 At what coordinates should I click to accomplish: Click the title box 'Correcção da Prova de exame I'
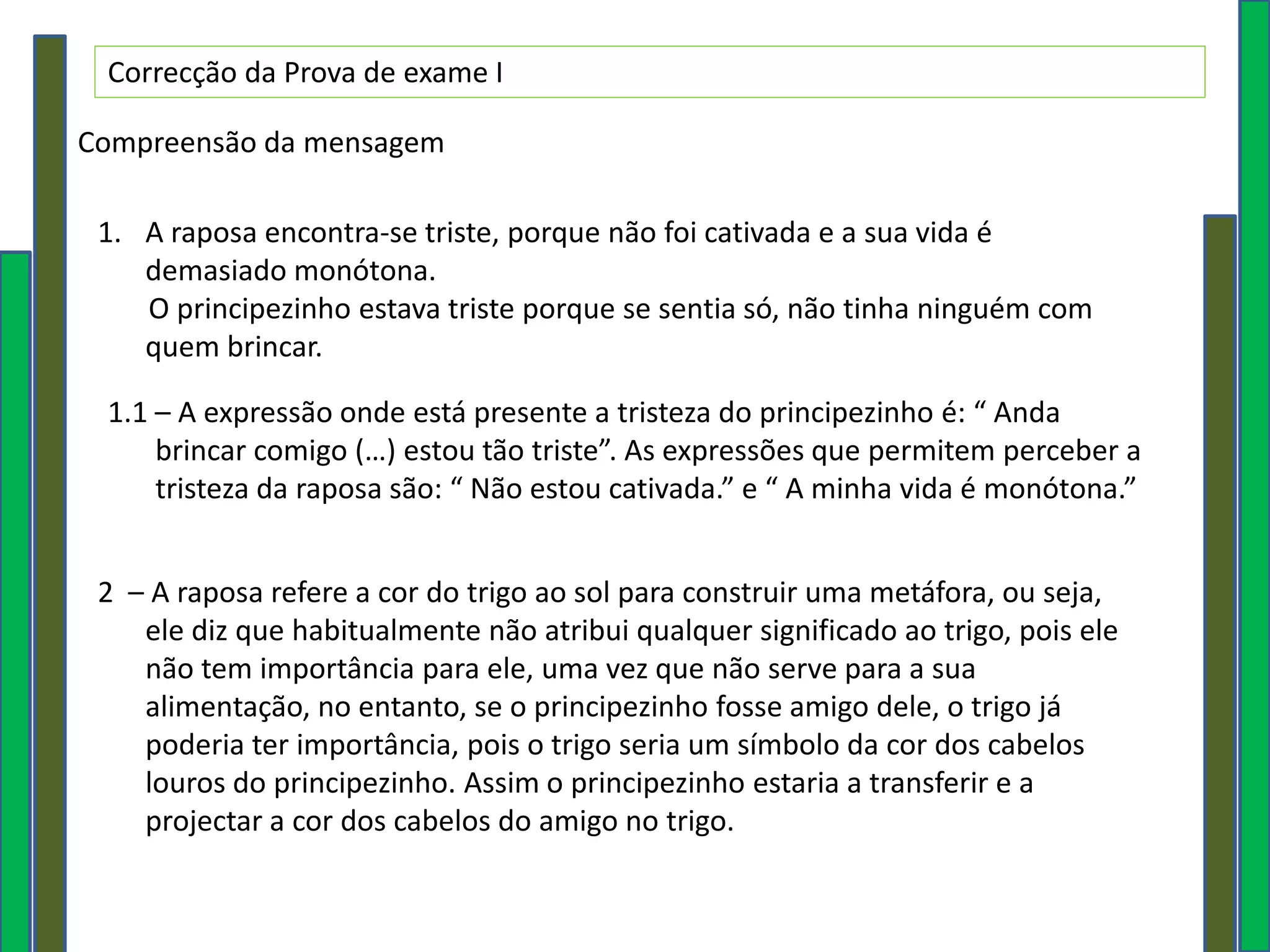(649, 72)
